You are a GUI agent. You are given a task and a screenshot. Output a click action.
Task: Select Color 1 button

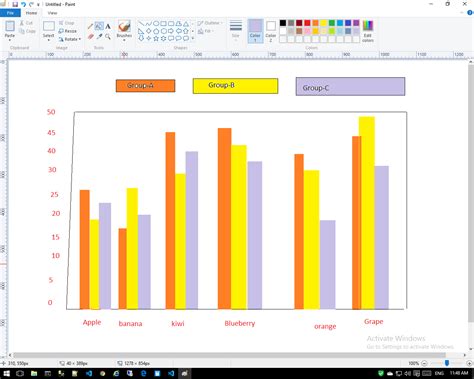coord(255,31)
